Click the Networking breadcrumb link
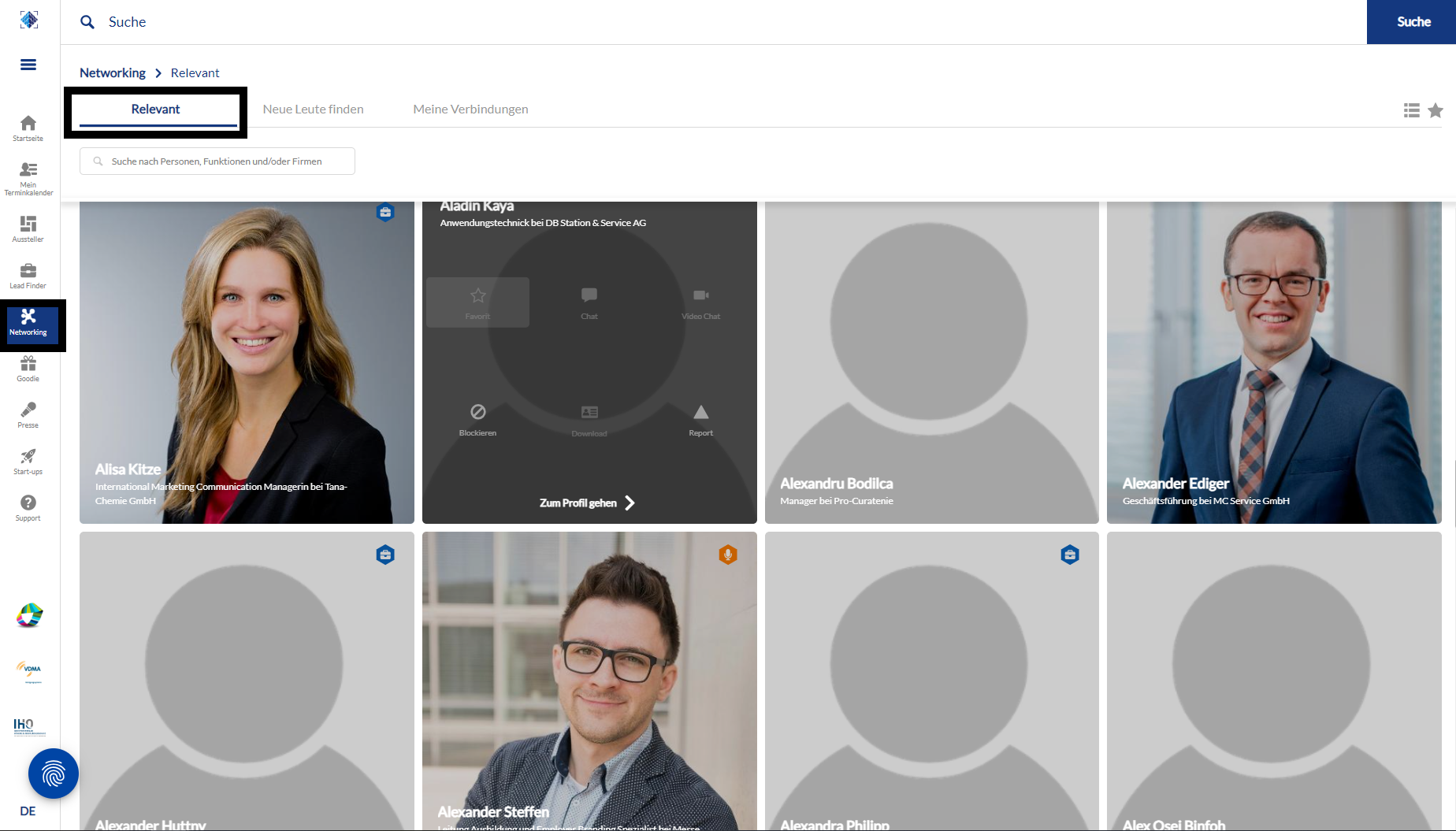The width and height of the screenshot is (1456, 831). click(x=113, y=72)
